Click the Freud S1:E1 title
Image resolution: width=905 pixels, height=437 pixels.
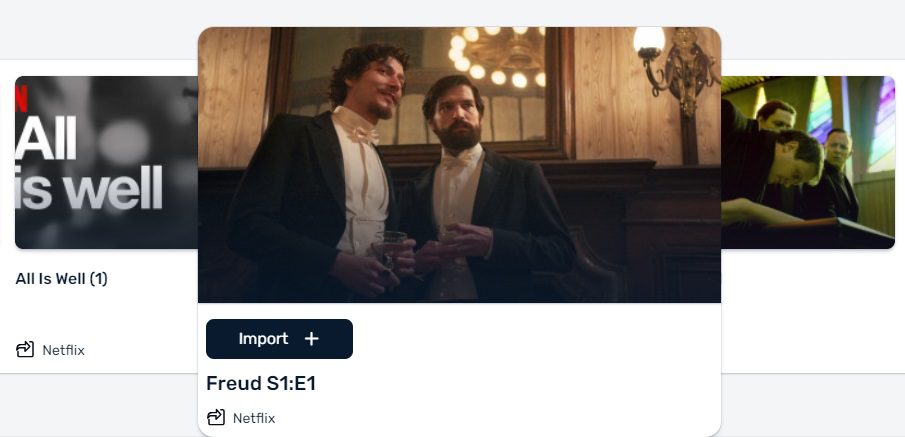(x=261, y=383)
